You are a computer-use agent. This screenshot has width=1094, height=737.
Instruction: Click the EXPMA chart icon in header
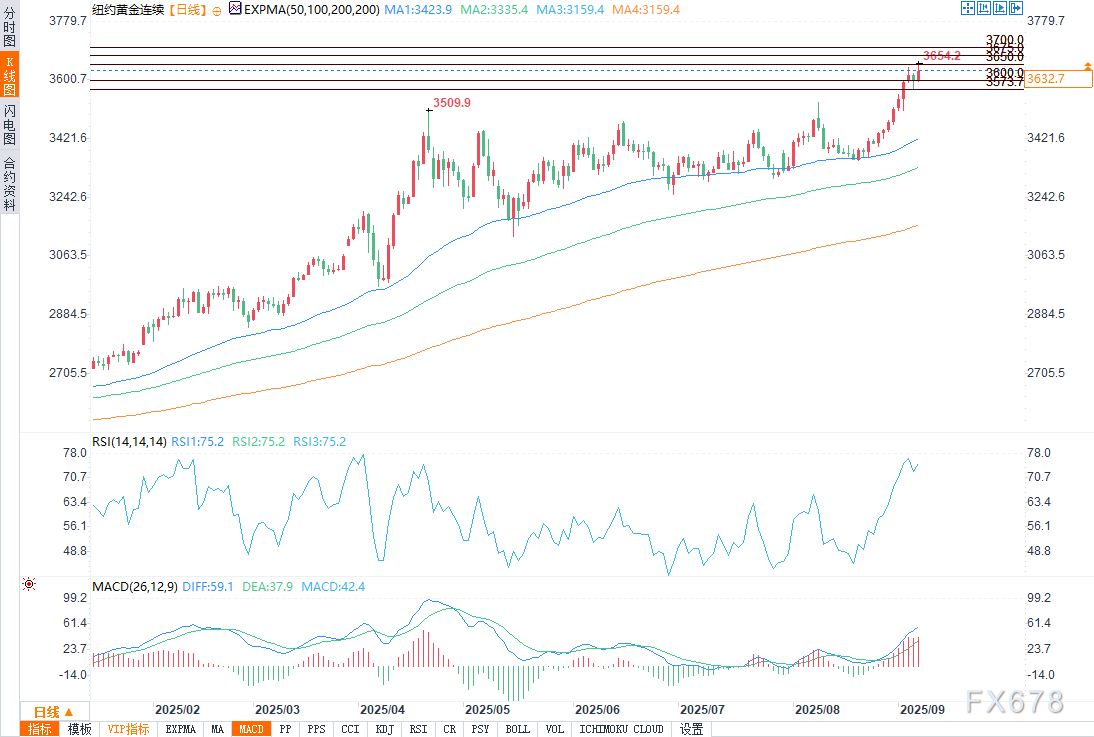click(x=235, y=8)
